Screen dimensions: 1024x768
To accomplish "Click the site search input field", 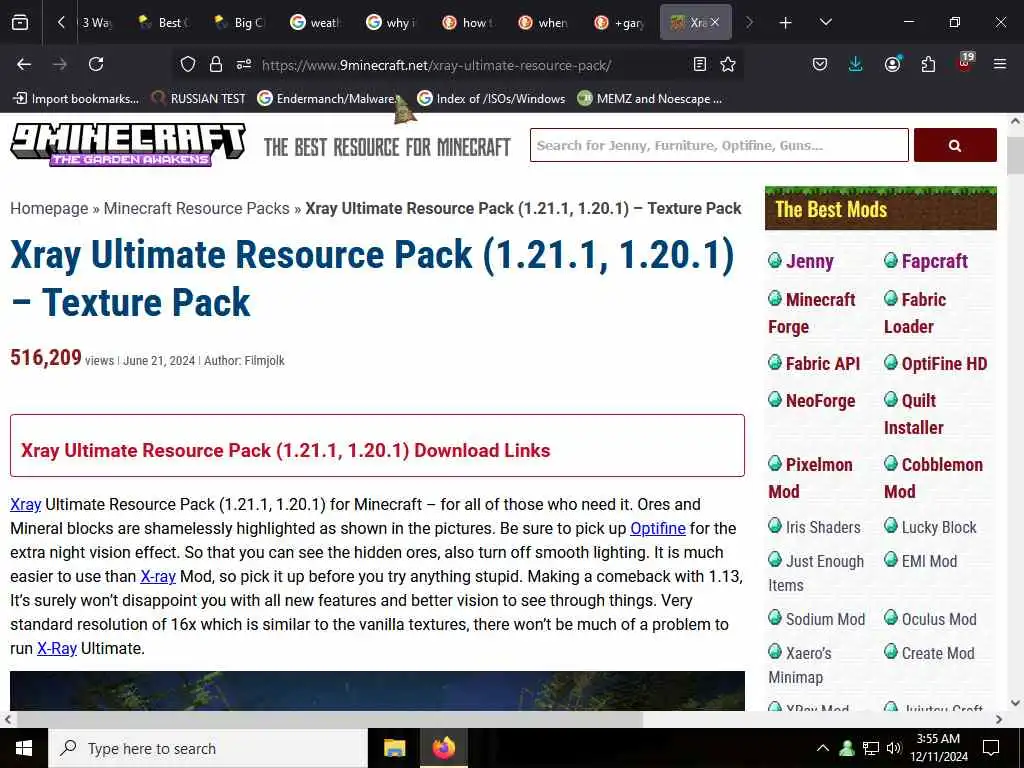I will pyautogui.click(x=719, y=145).
